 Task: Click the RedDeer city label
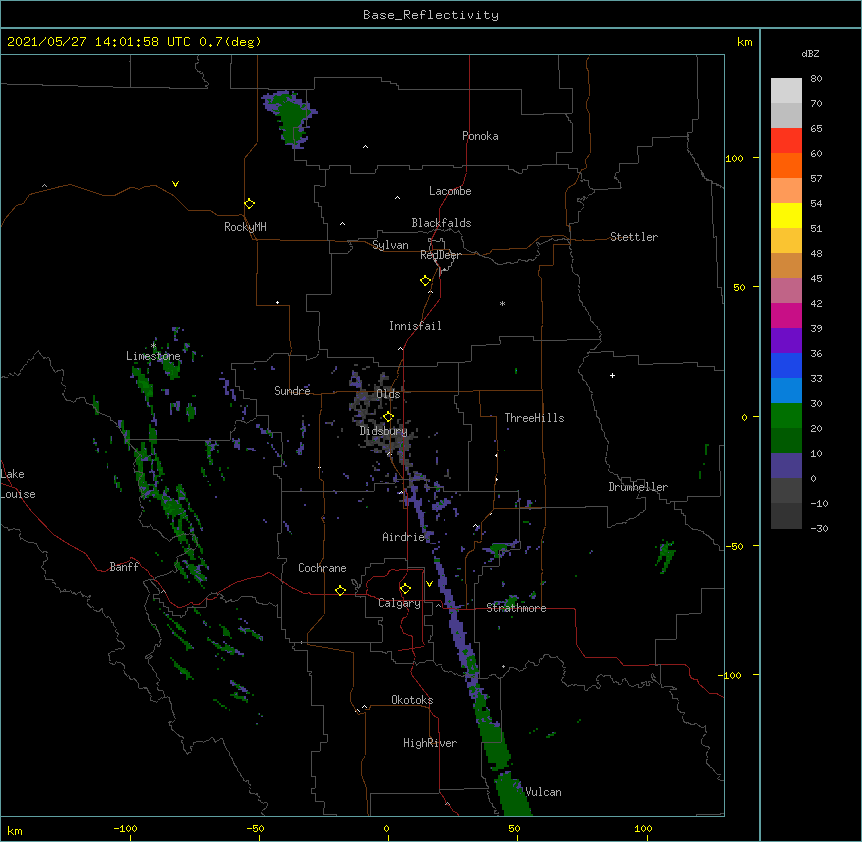[440, 255]
